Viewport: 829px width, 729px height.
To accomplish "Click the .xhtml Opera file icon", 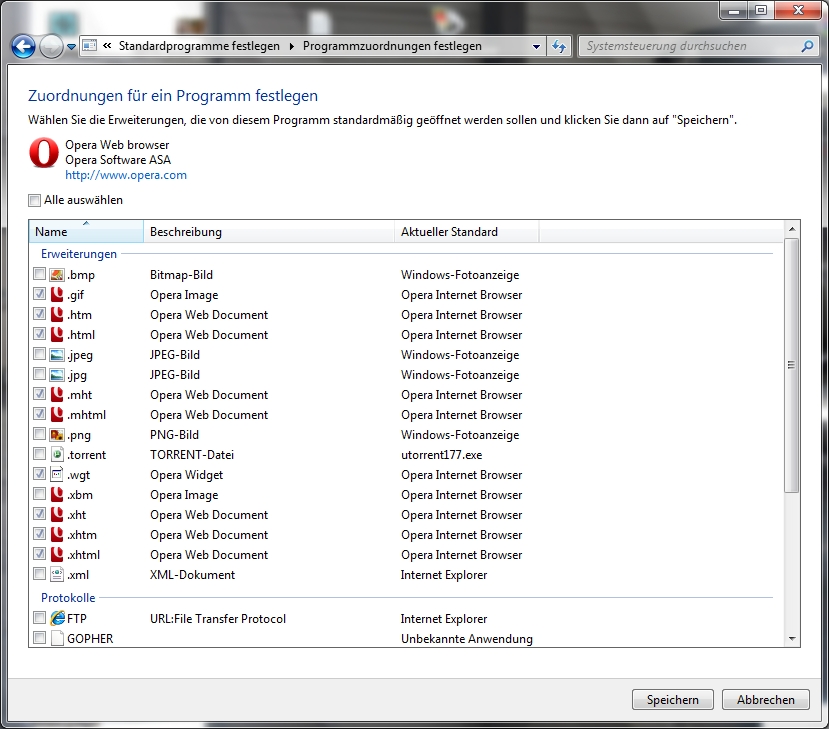I will 57,555.
